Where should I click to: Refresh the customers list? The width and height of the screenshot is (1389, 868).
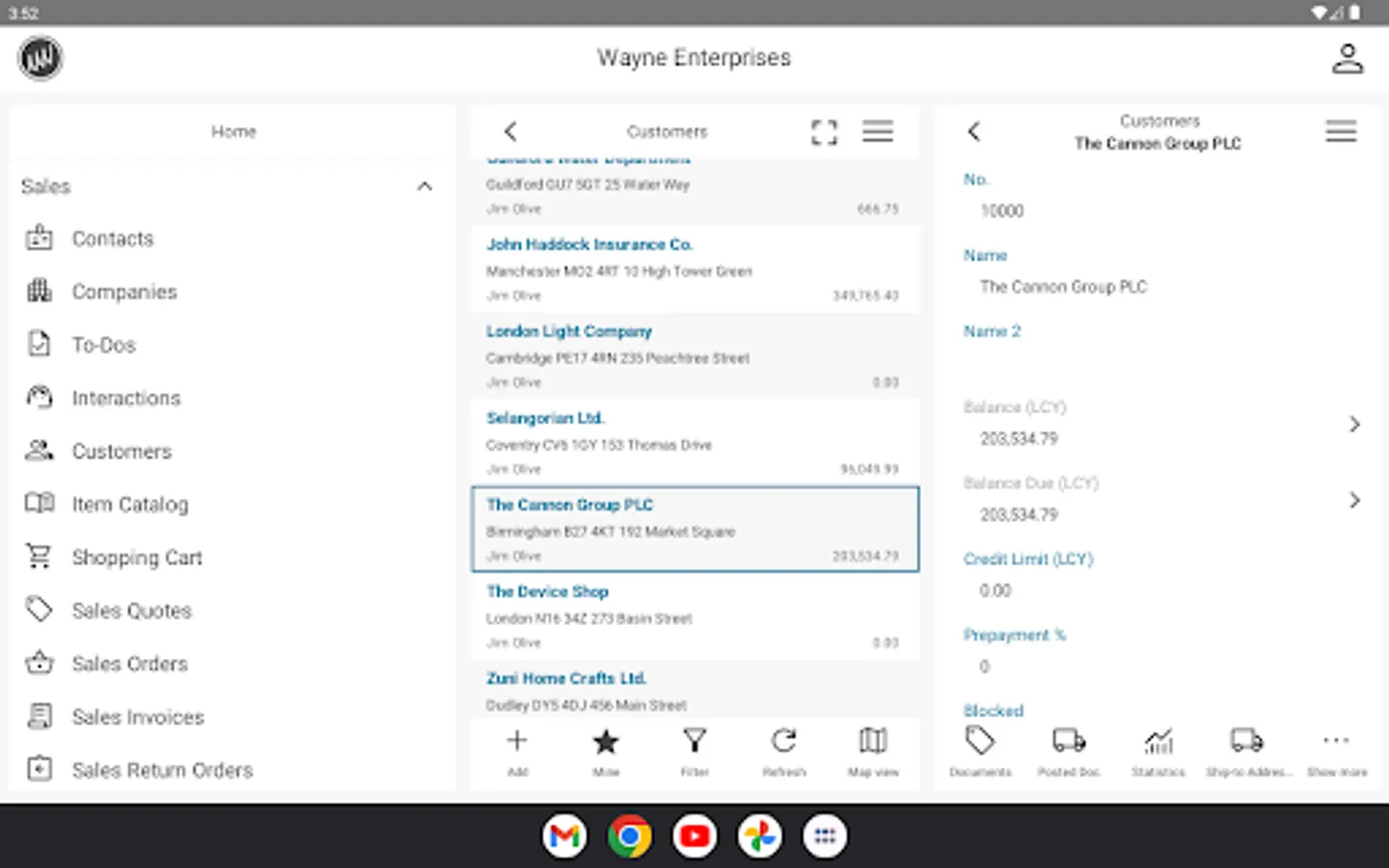coord(784,751)
